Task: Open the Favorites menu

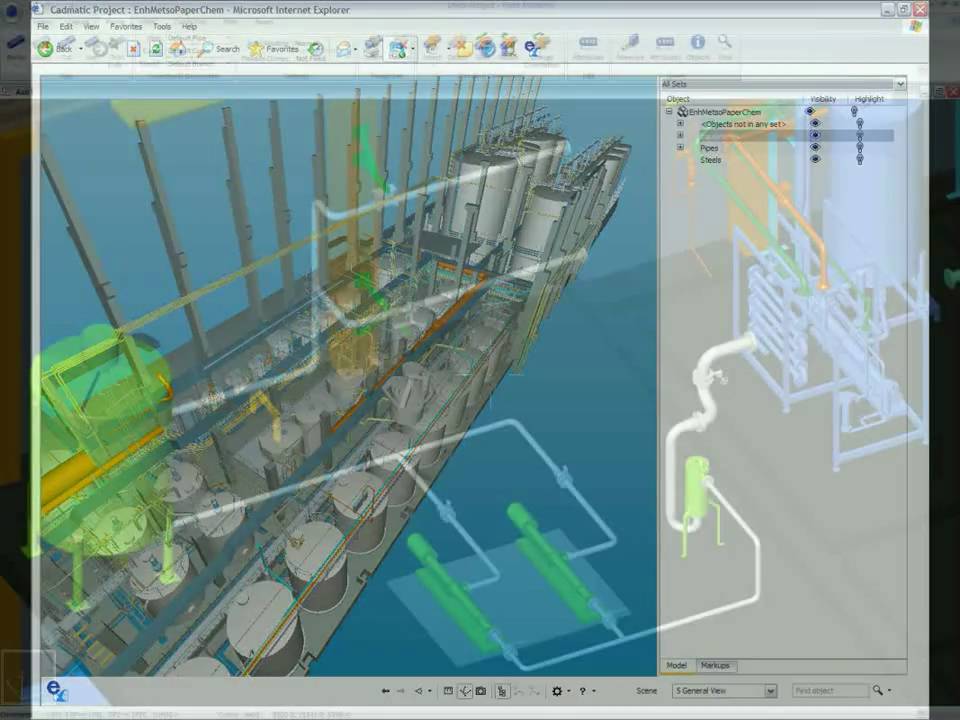Action: [x=126, y=26]
